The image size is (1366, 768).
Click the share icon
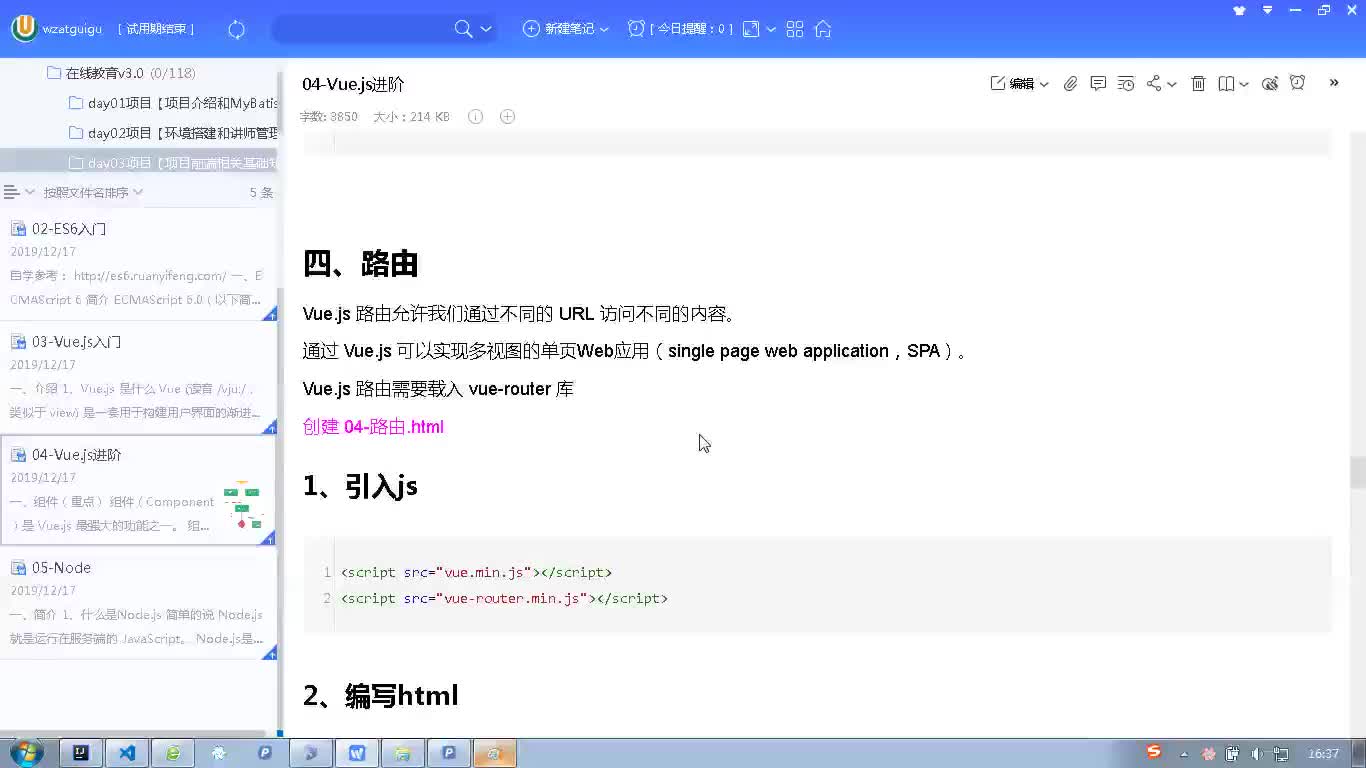(1154, 84)
